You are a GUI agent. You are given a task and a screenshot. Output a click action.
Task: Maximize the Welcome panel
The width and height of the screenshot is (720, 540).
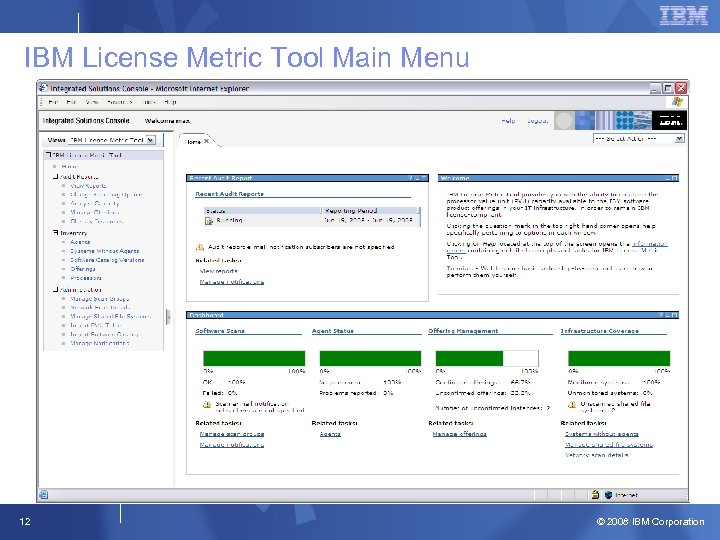pyautogui.click(x=675, y=178)
